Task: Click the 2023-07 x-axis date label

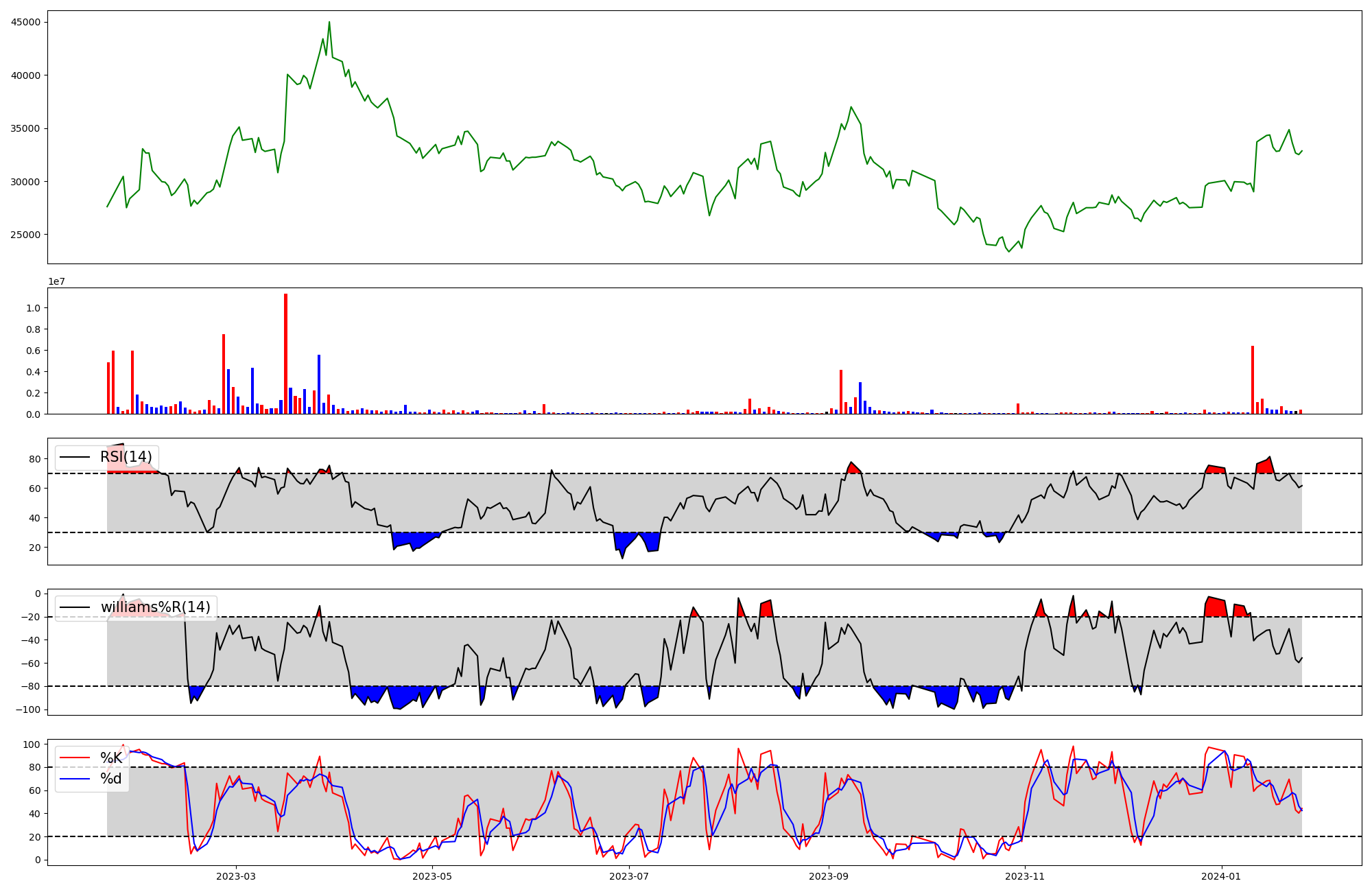Action: 629,876
